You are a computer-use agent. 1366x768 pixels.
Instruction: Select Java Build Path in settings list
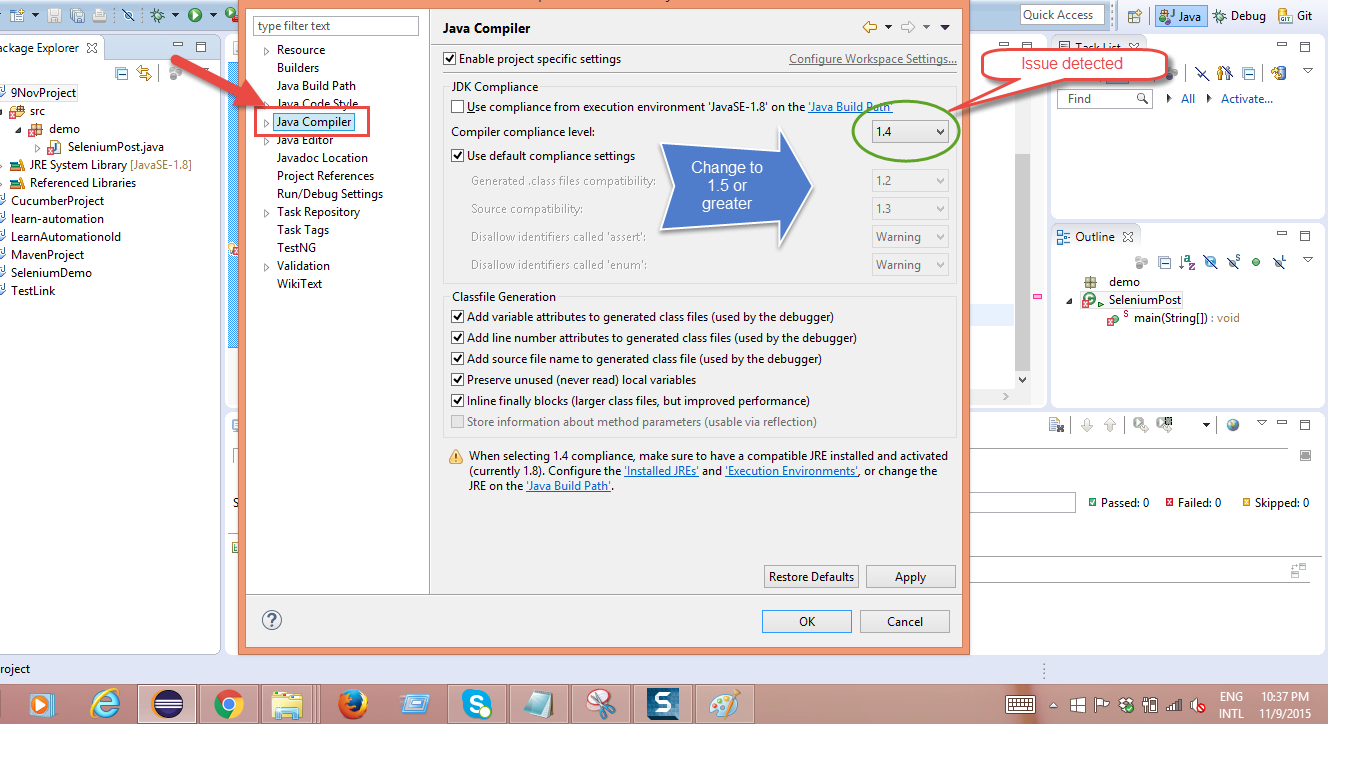click(x=316, y=86)
